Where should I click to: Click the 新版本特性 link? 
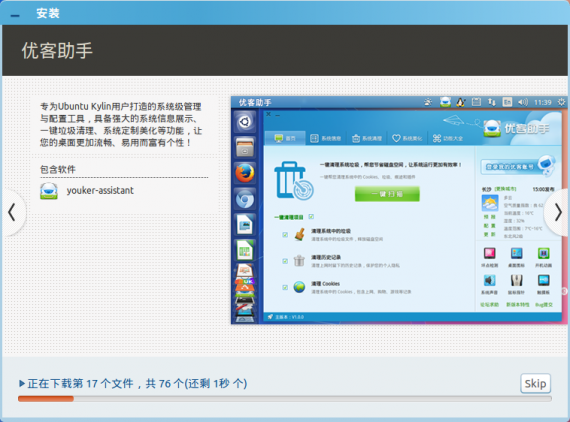tap(518, 305)
